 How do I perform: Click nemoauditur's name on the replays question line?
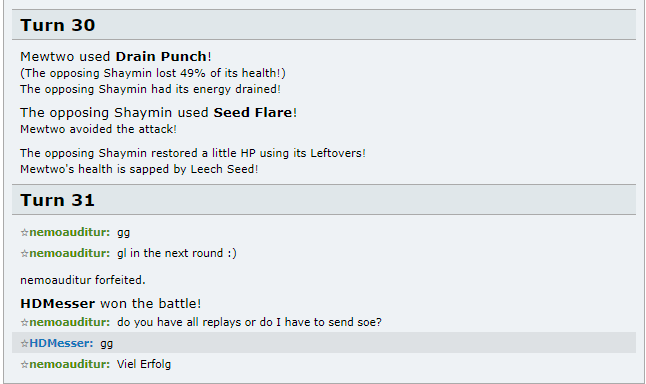[x=70, y=322]
